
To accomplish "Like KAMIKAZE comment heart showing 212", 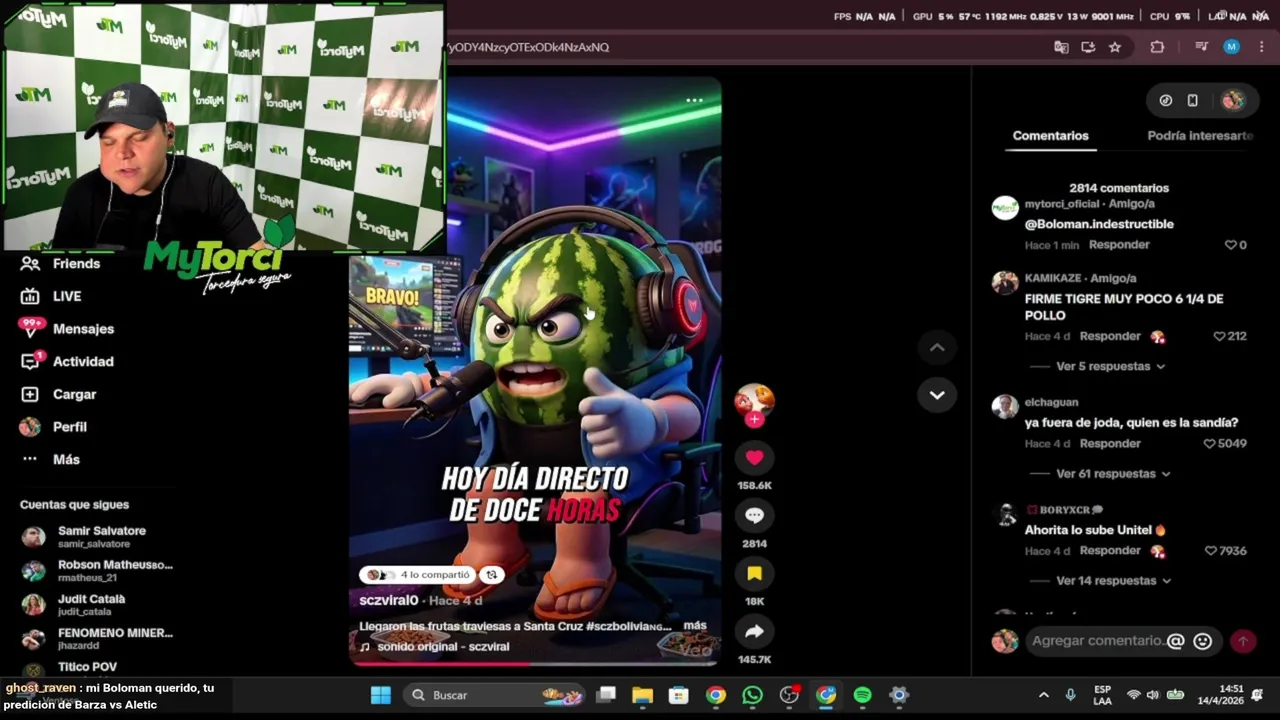I will pos(1219,336).
